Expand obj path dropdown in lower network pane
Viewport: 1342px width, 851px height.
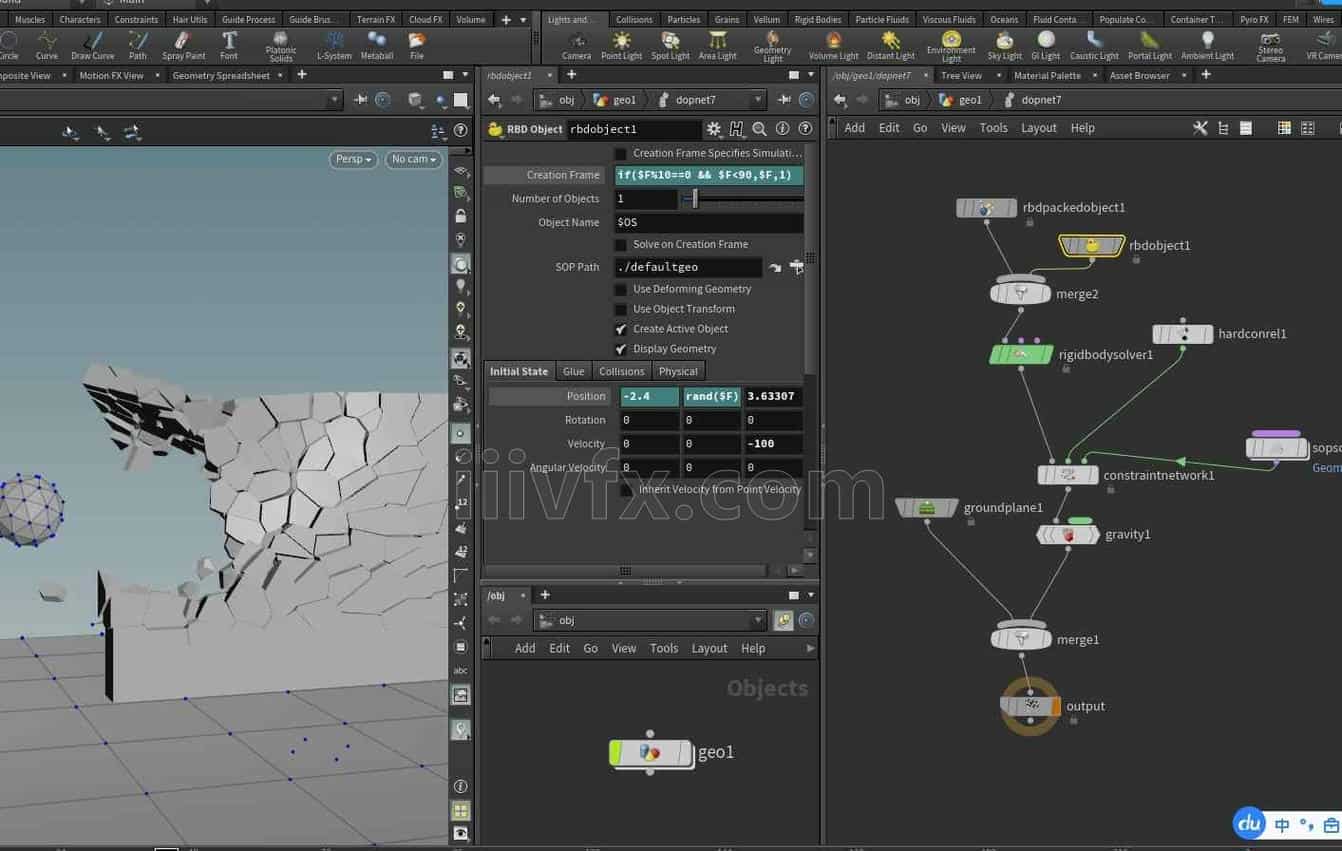(x=758, y=620)
